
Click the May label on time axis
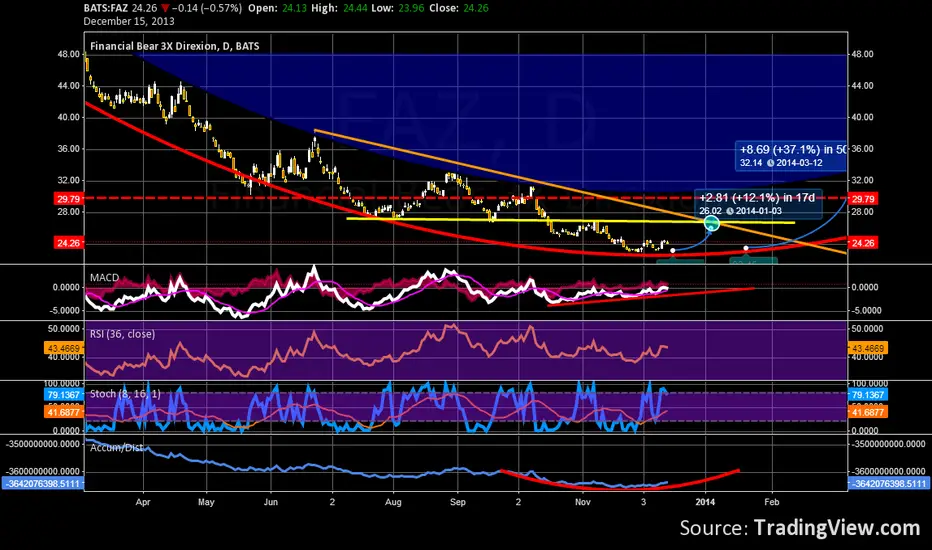206,502
